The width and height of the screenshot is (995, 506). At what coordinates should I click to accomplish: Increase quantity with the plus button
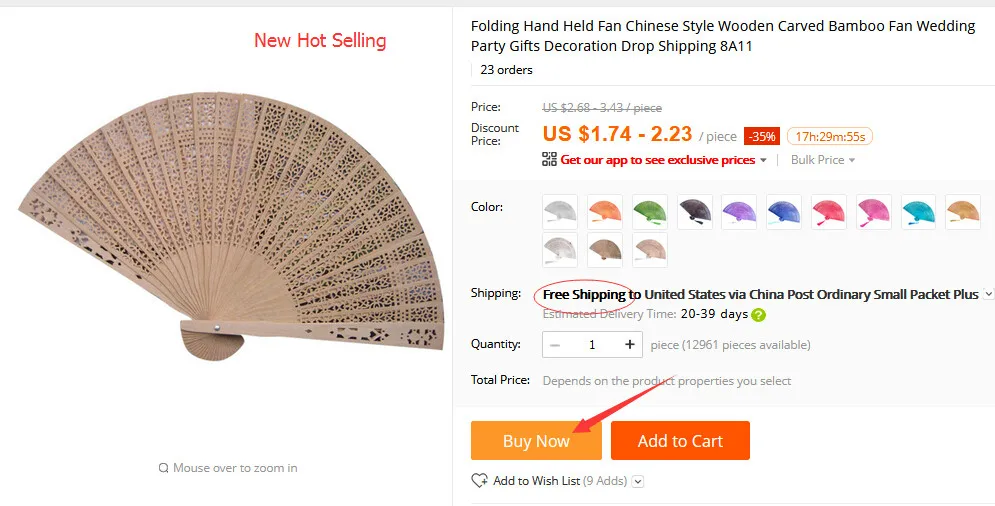(630, 345)
